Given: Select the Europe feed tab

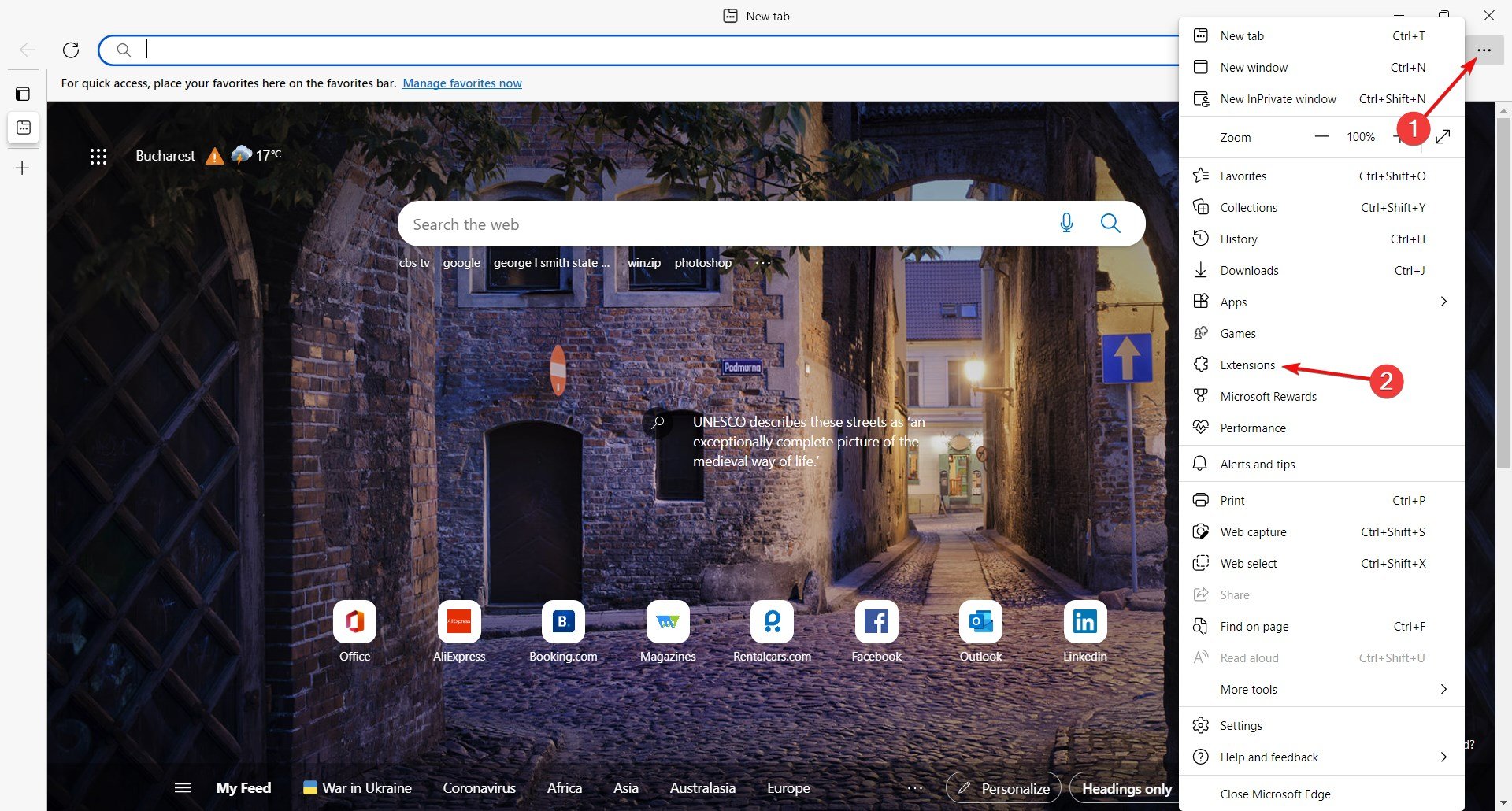Looking at the screenshot, I should tap(788, 787).
